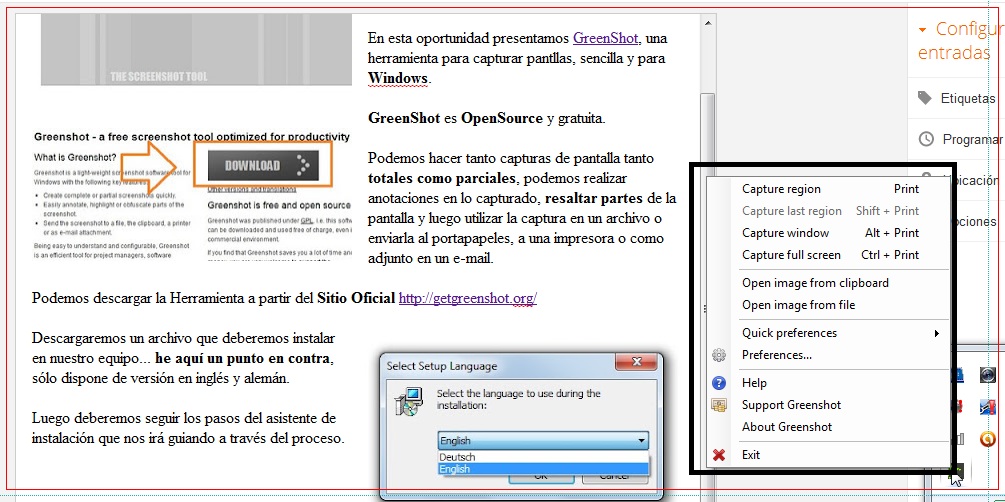
Task: Open the English language combo box
Action: coord(543,441)
